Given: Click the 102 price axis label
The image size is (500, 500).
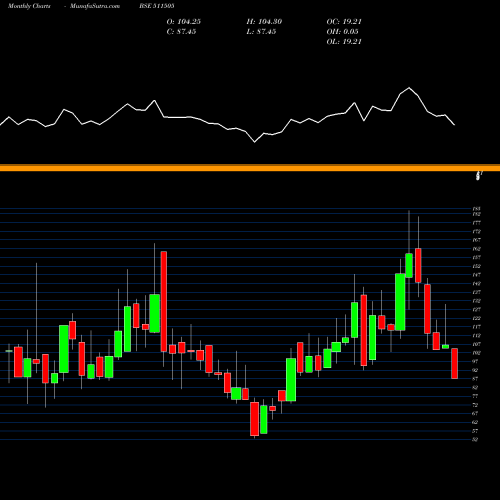Looking at the screenshot, I should (476, 353).
